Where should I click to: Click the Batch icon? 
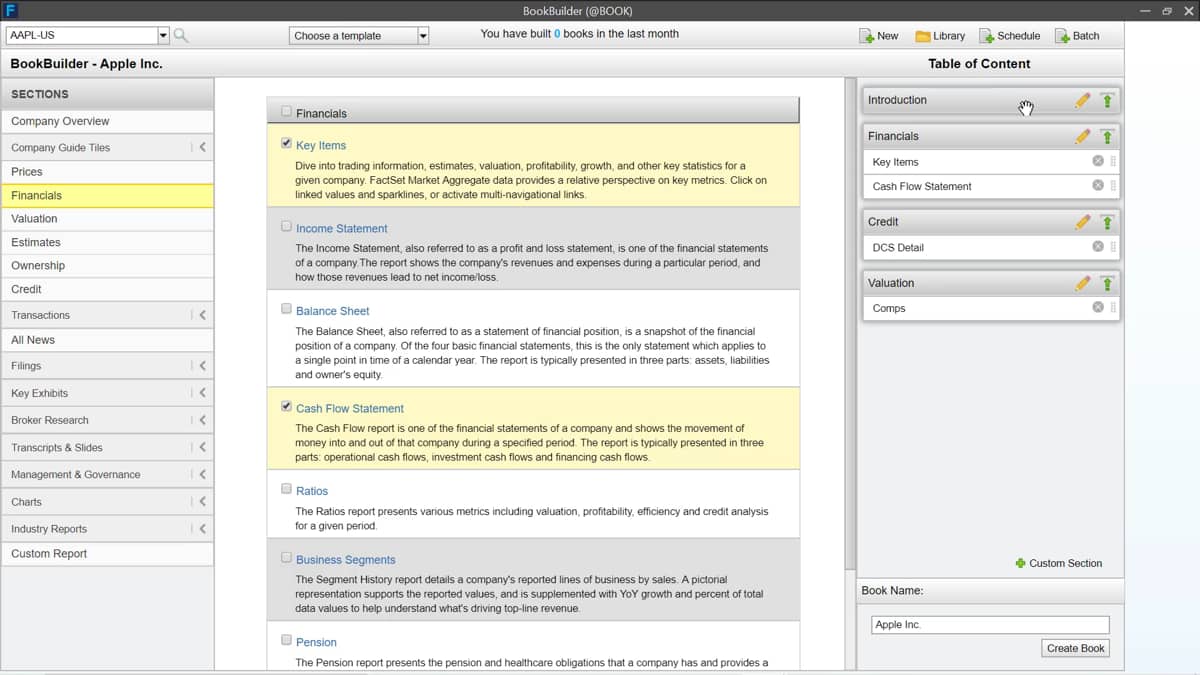1062,36
